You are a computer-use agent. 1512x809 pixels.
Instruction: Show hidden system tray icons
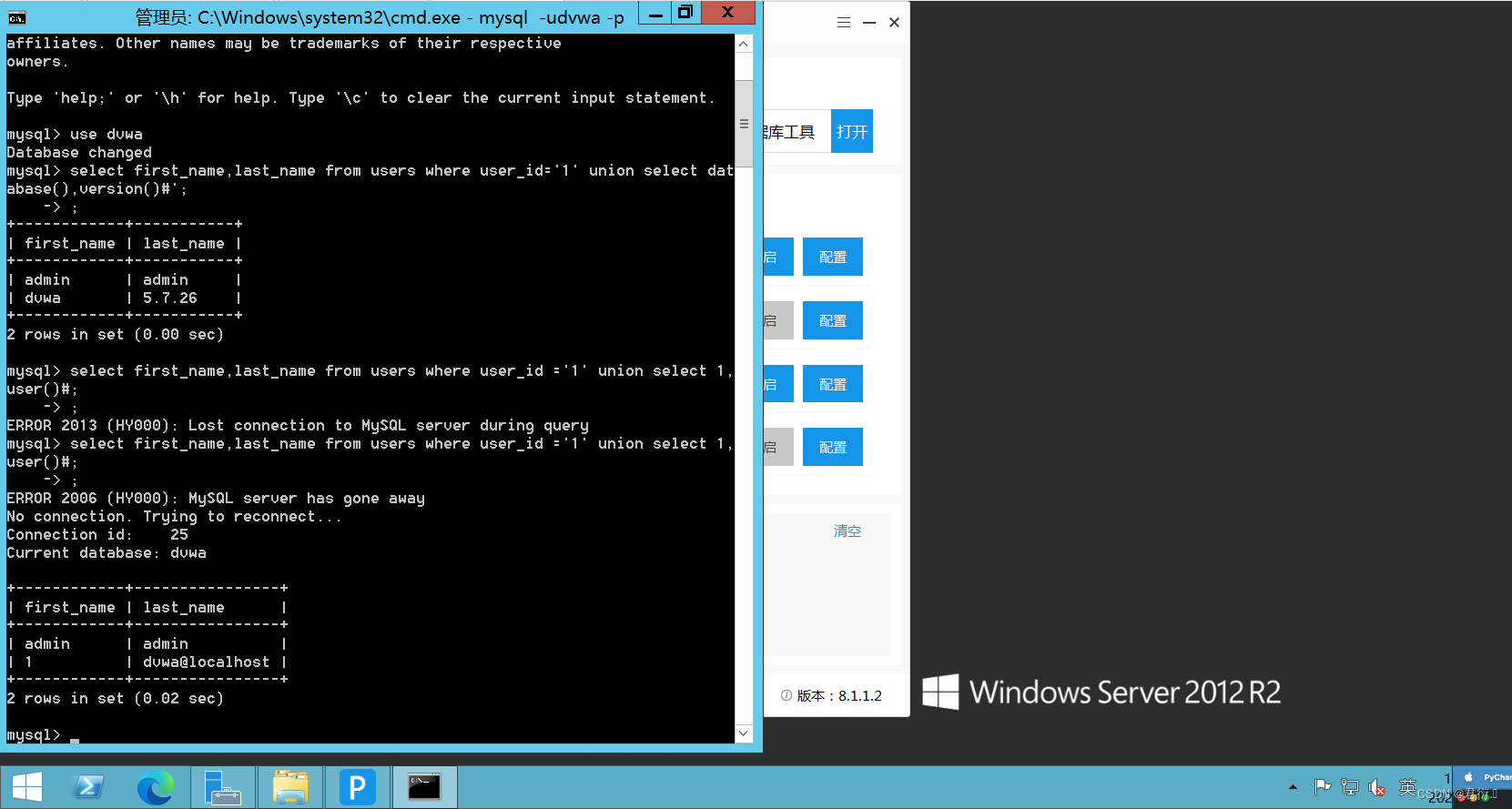[x=1293, y=787]
